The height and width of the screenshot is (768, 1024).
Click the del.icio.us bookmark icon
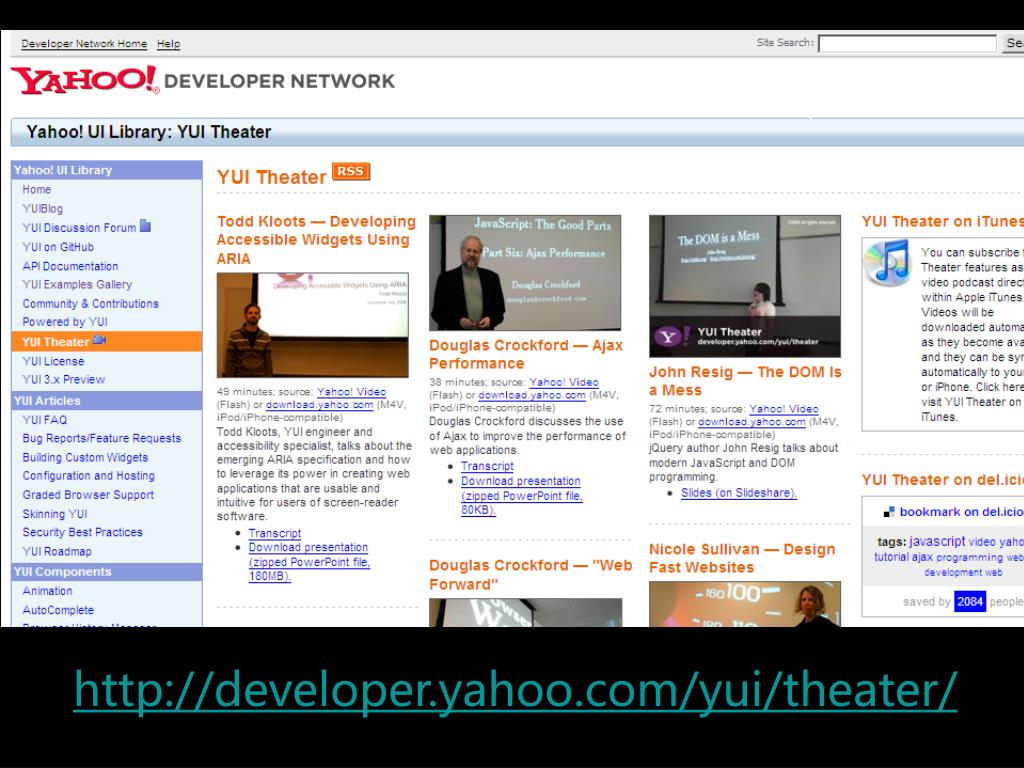tap(889, 512)
